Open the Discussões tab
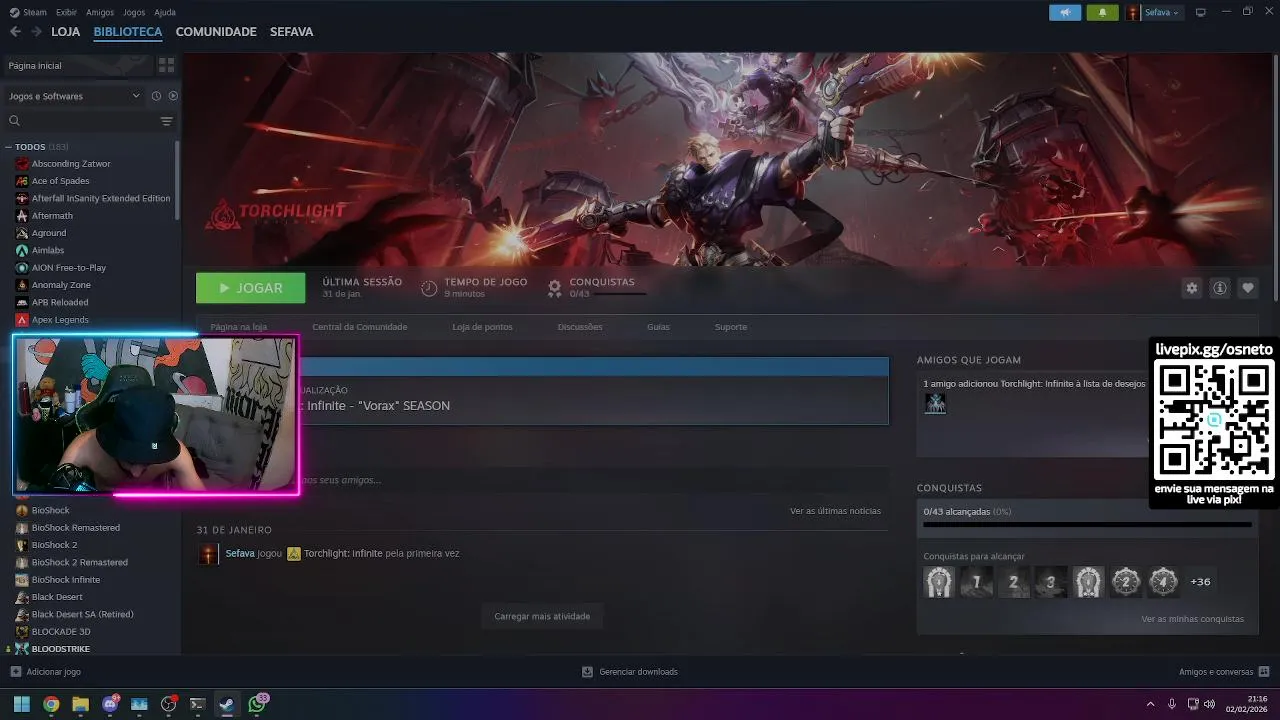The image size is (1280, 720). [x=580, y=327]
